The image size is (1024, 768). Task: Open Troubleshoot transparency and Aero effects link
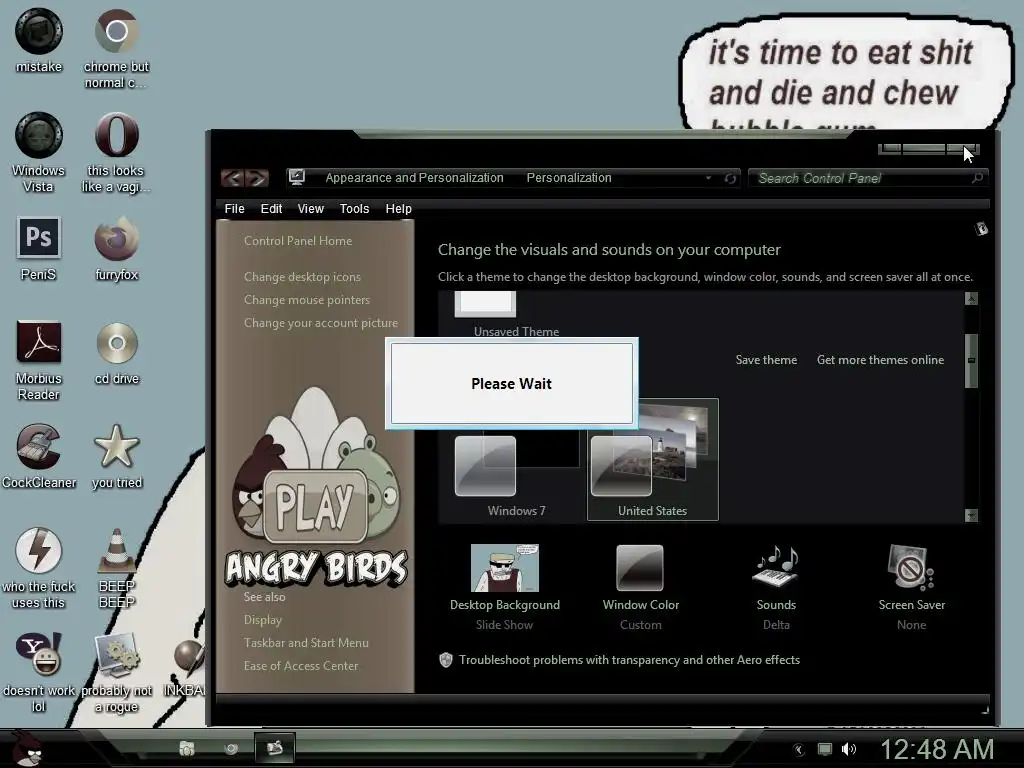(629, 660)
